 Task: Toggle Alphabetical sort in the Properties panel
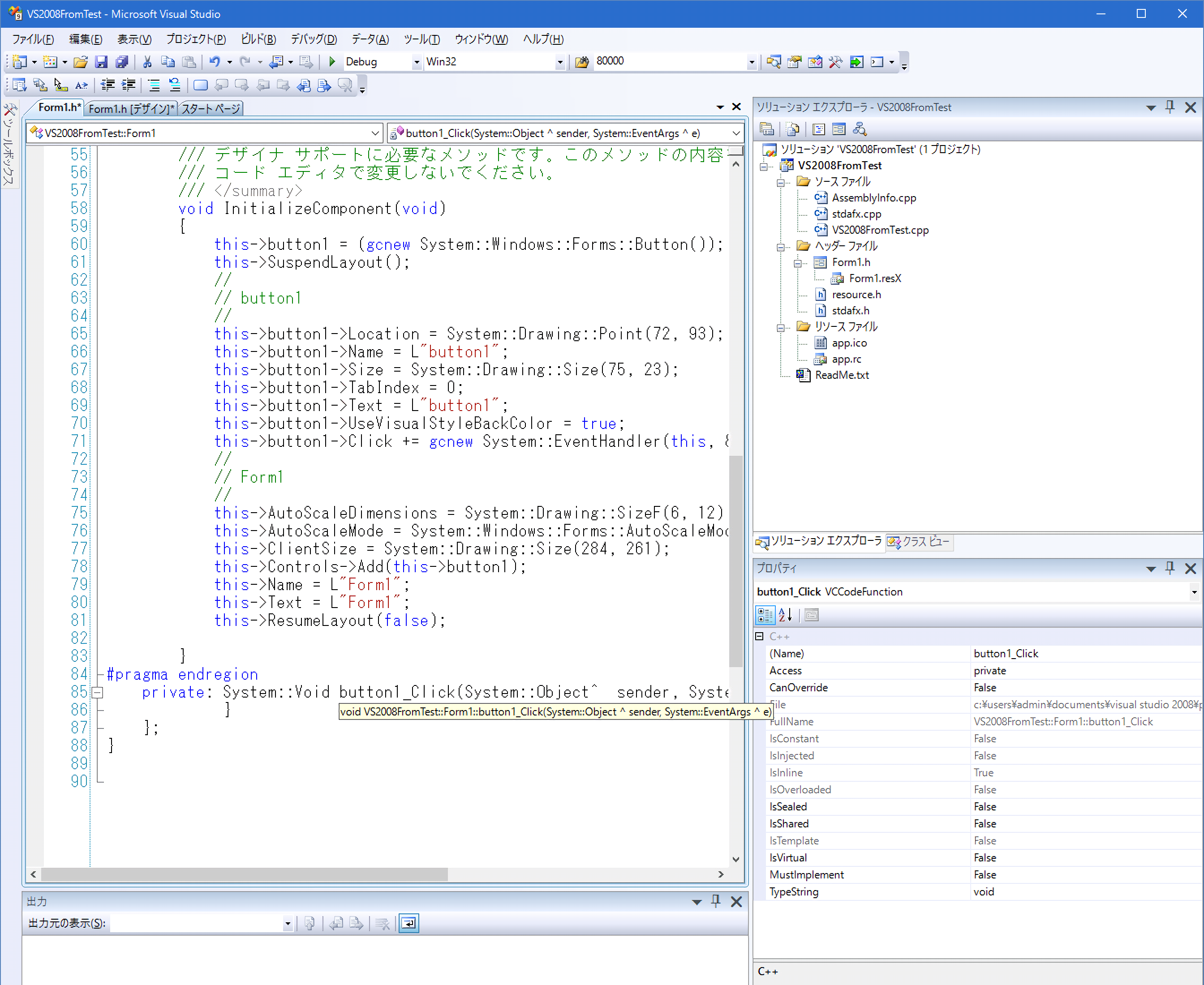coord(786,614)
